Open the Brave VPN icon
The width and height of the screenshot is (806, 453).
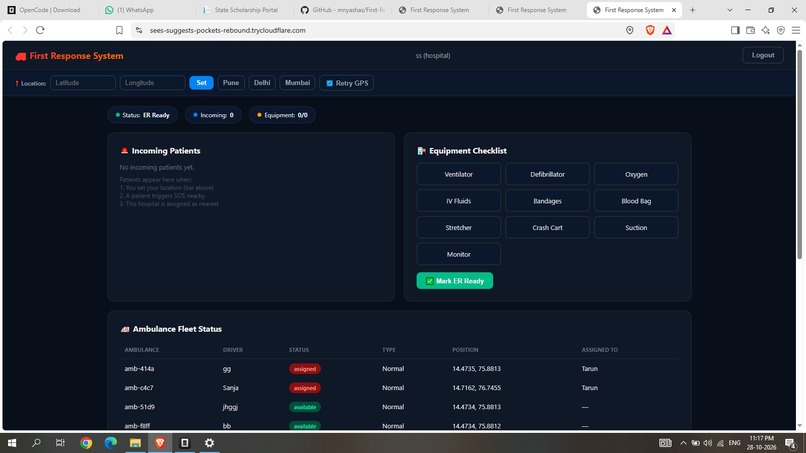(781, 30)
